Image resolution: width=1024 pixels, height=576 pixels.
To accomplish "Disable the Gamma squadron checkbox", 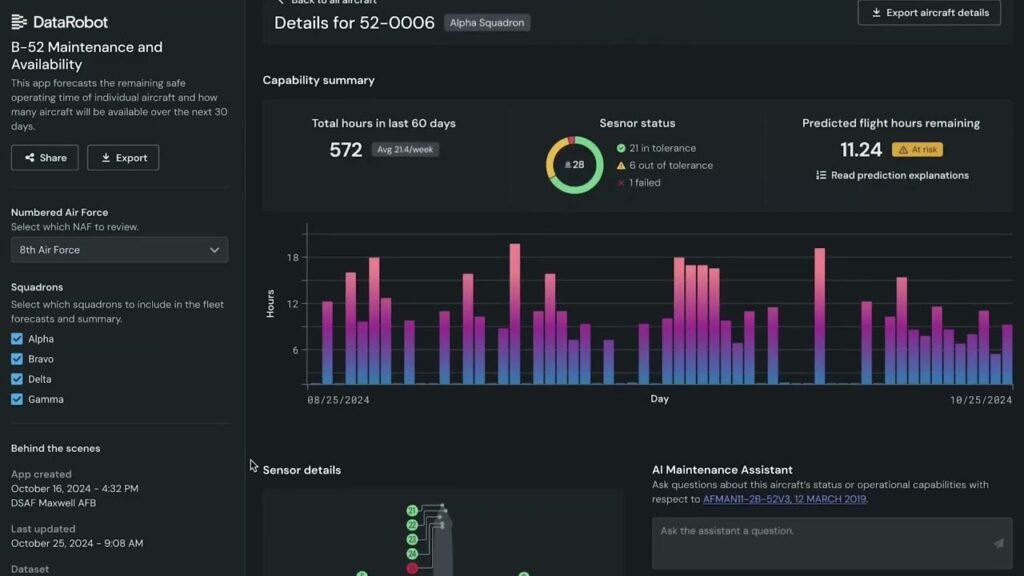I will click(15, 399).
